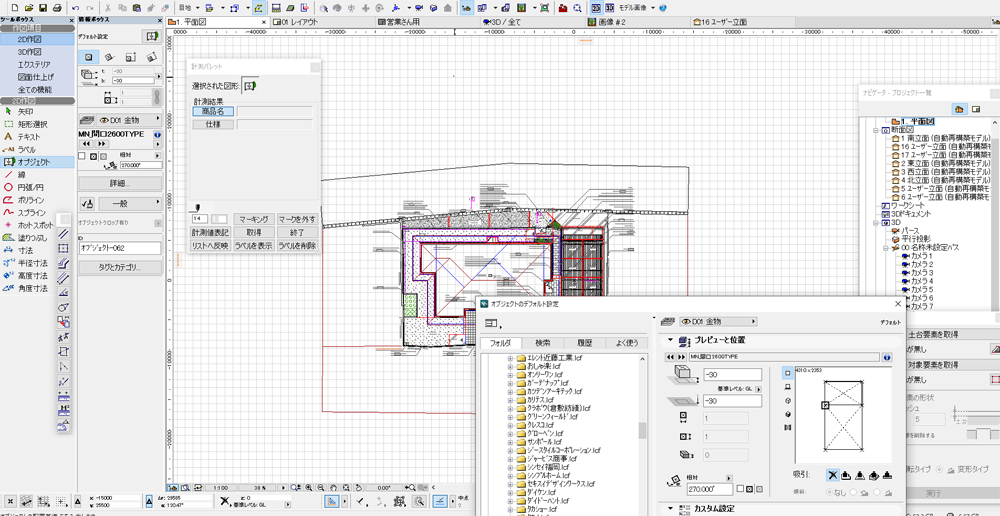Click the Open file folder icon
1000x516 pixels.
[x=29, y=9]
